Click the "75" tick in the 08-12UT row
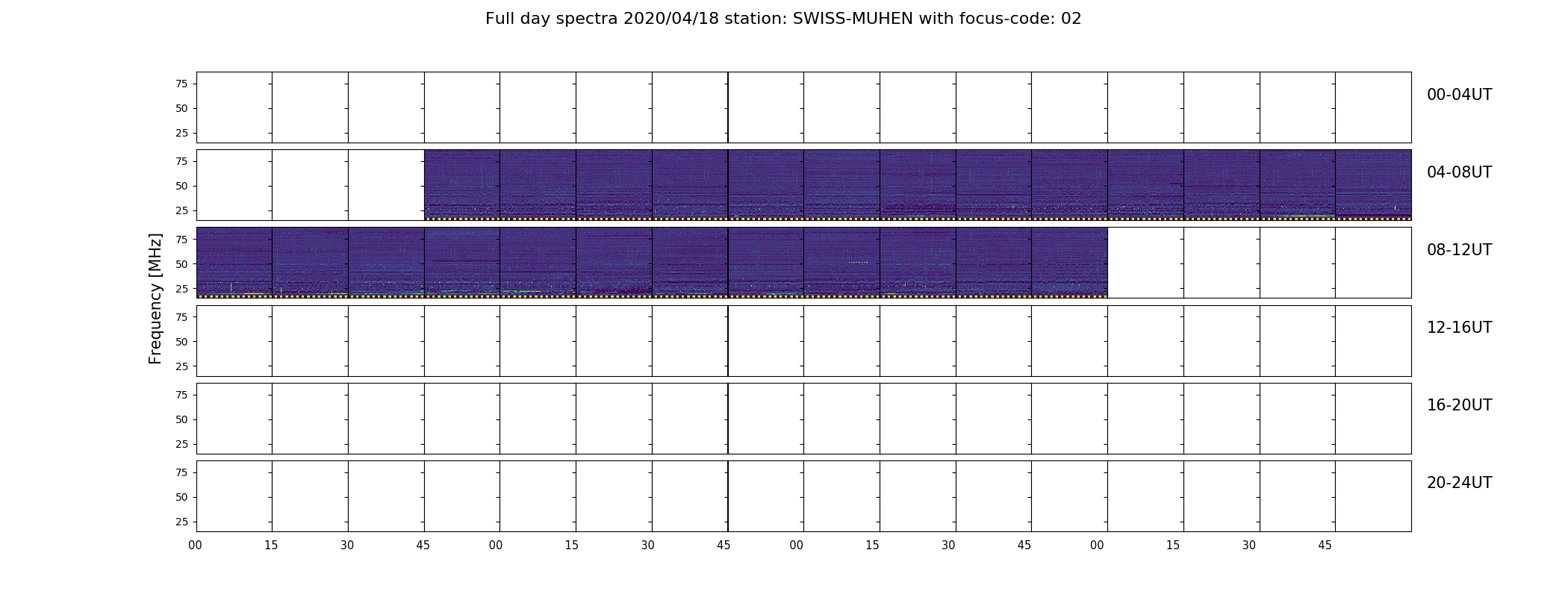 [181, 239]
